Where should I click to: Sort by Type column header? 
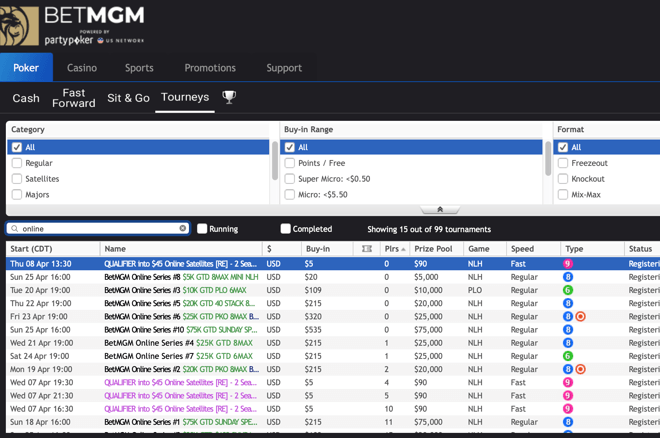coord(592,249)
